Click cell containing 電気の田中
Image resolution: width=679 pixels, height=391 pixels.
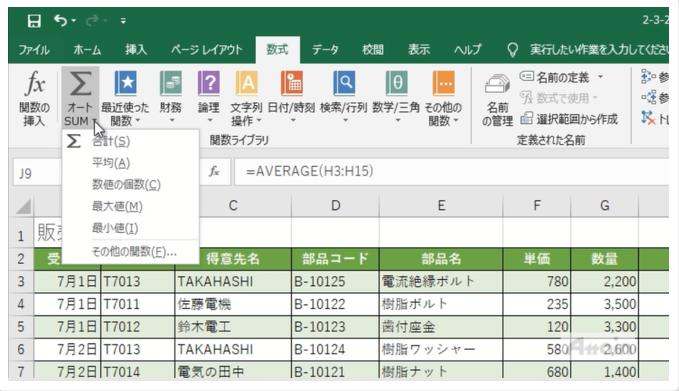[233, 371]
